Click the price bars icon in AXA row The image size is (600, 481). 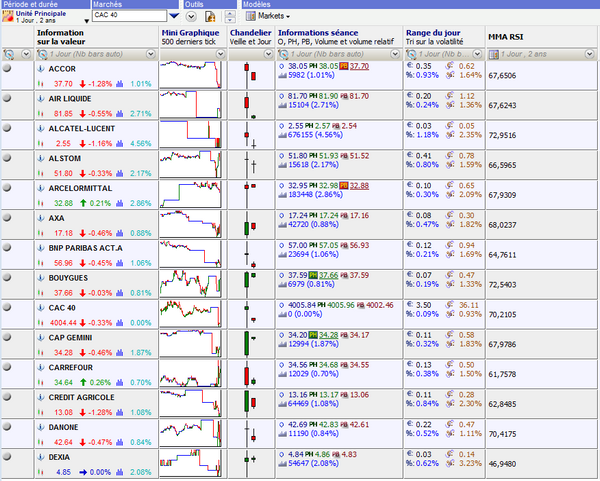click(x=41, y=233)
